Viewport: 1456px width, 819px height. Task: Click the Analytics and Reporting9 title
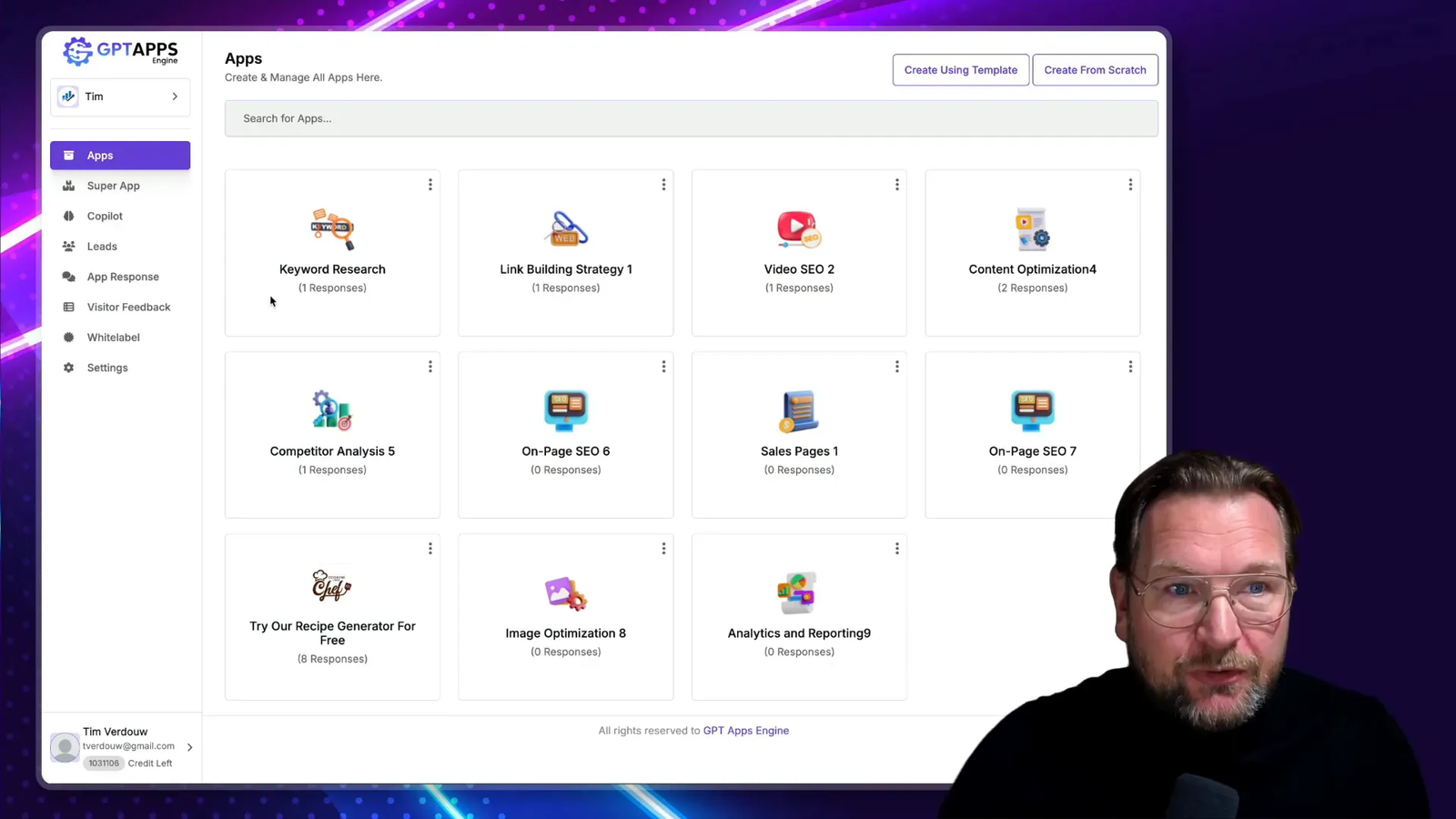pos(799,633)
